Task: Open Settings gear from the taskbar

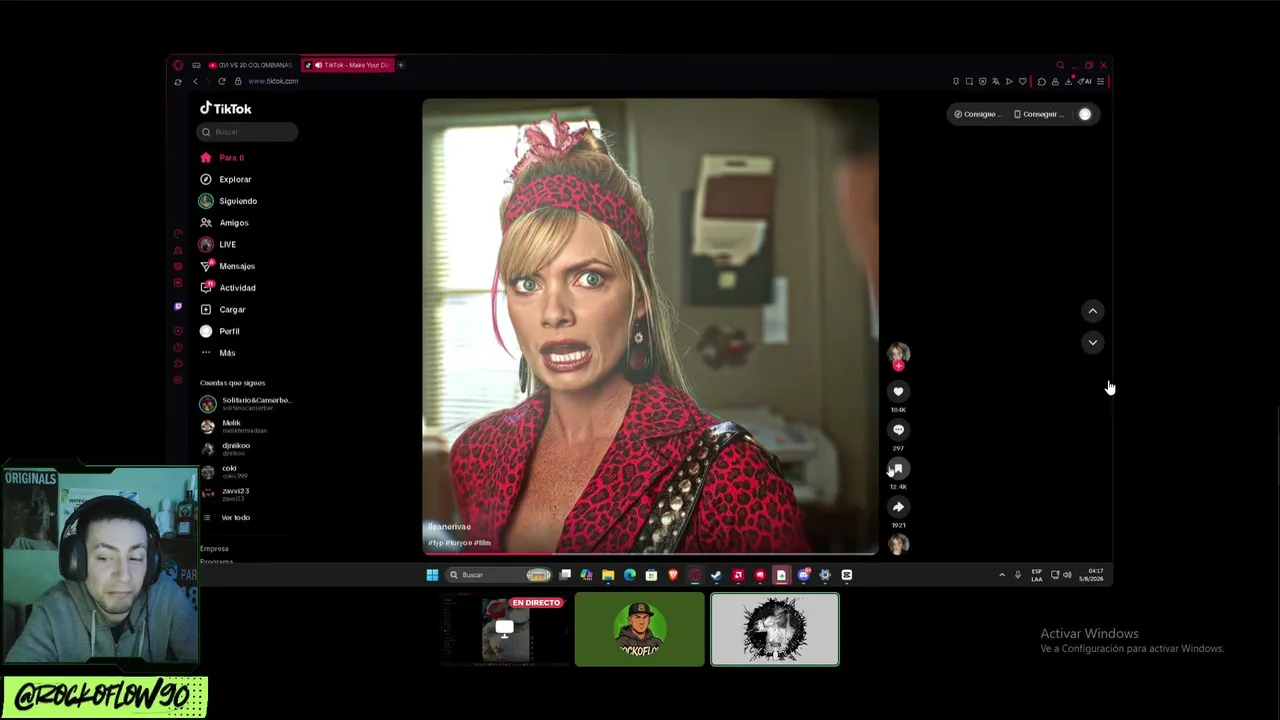Action: [825, 575]
